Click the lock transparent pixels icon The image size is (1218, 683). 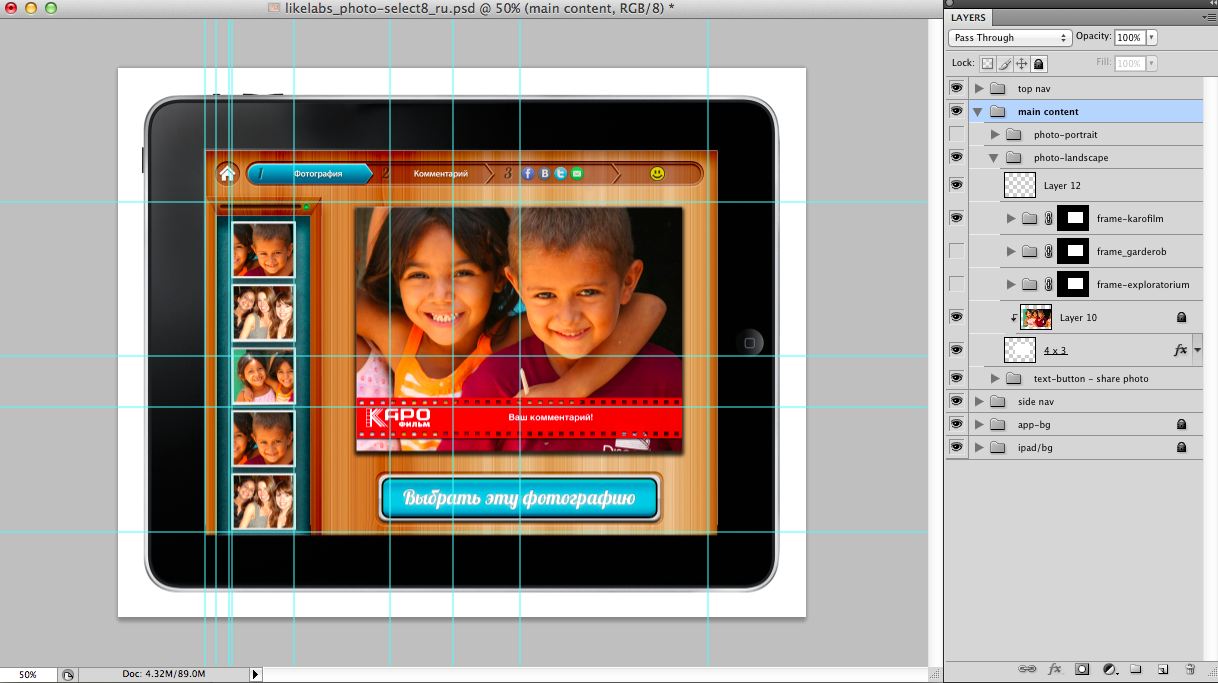click(987, 63)
